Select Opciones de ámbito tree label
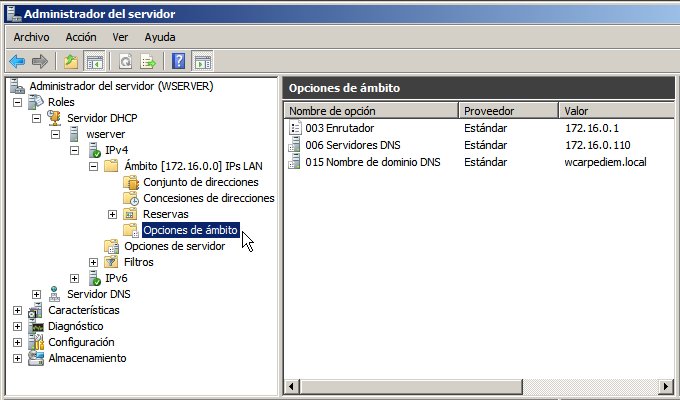Viewport: 680px width, 400px height. coord(190,230)
